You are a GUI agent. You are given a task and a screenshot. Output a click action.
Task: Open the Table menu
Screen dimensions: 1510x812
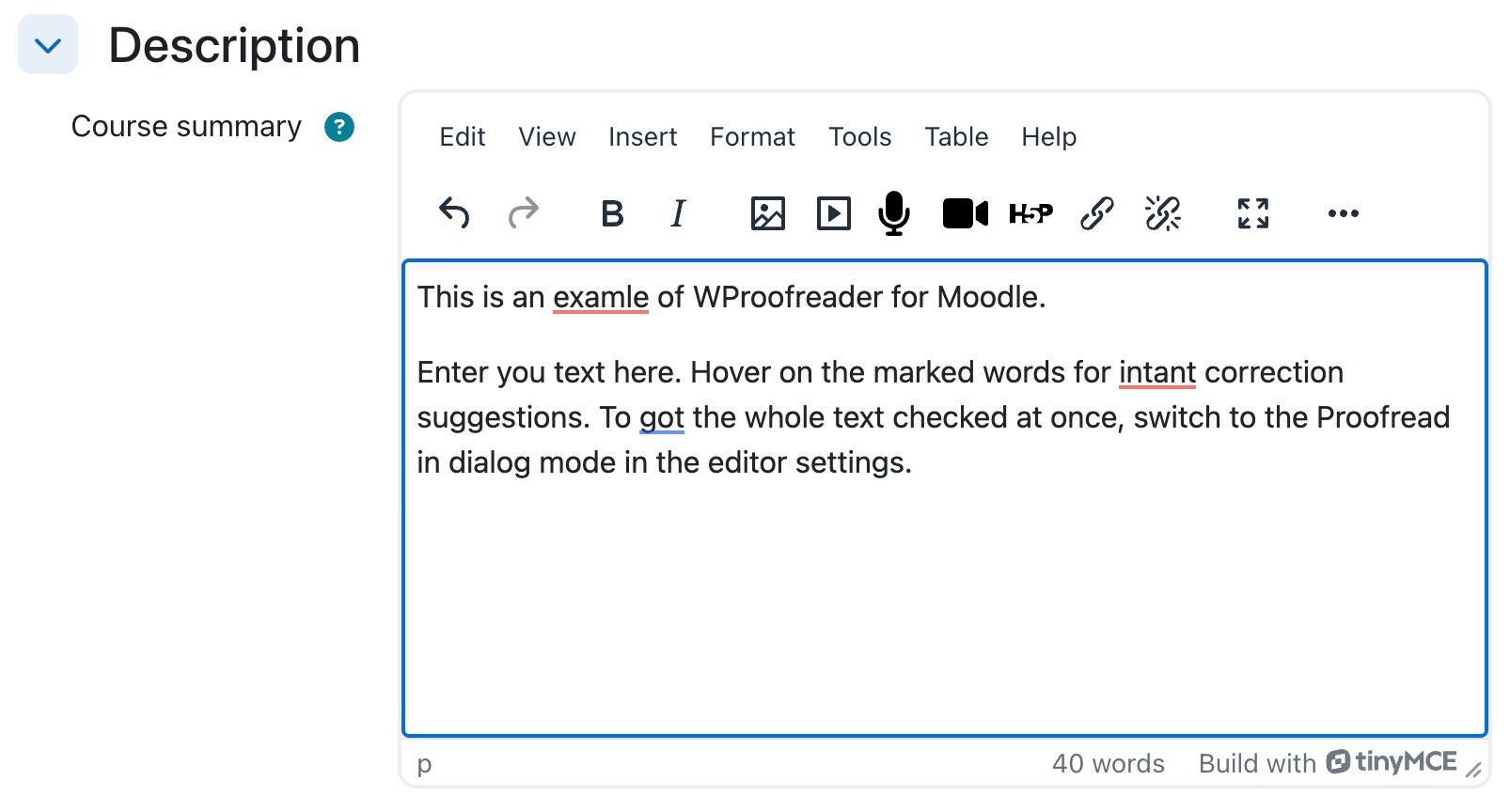pyautogui.click(x=957, y=137)
